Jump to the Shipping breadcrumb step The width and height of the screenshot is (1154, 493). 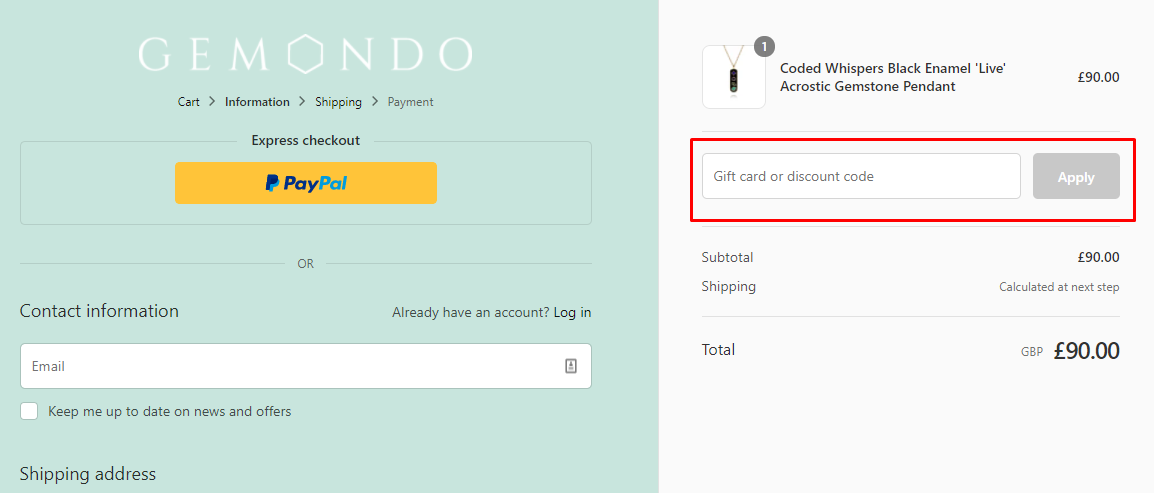[x=338, y=102]
